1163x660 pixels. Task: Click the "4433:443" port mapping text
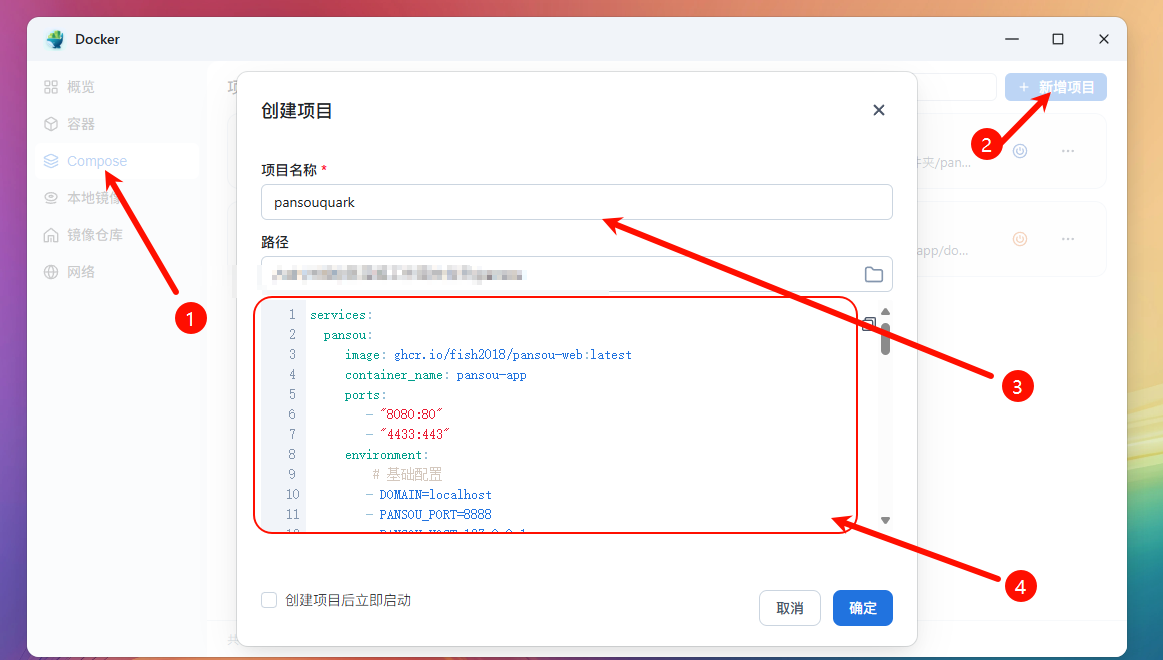[x=415, y=435]
